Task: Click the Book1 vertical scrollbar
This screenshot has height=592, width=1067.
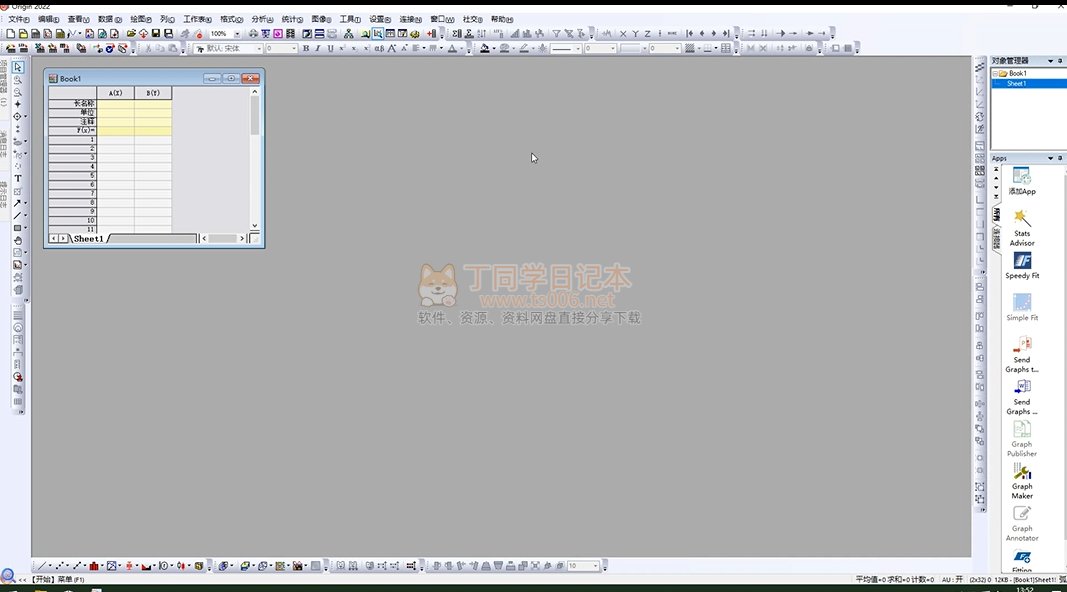Action: tap(255, 159)
